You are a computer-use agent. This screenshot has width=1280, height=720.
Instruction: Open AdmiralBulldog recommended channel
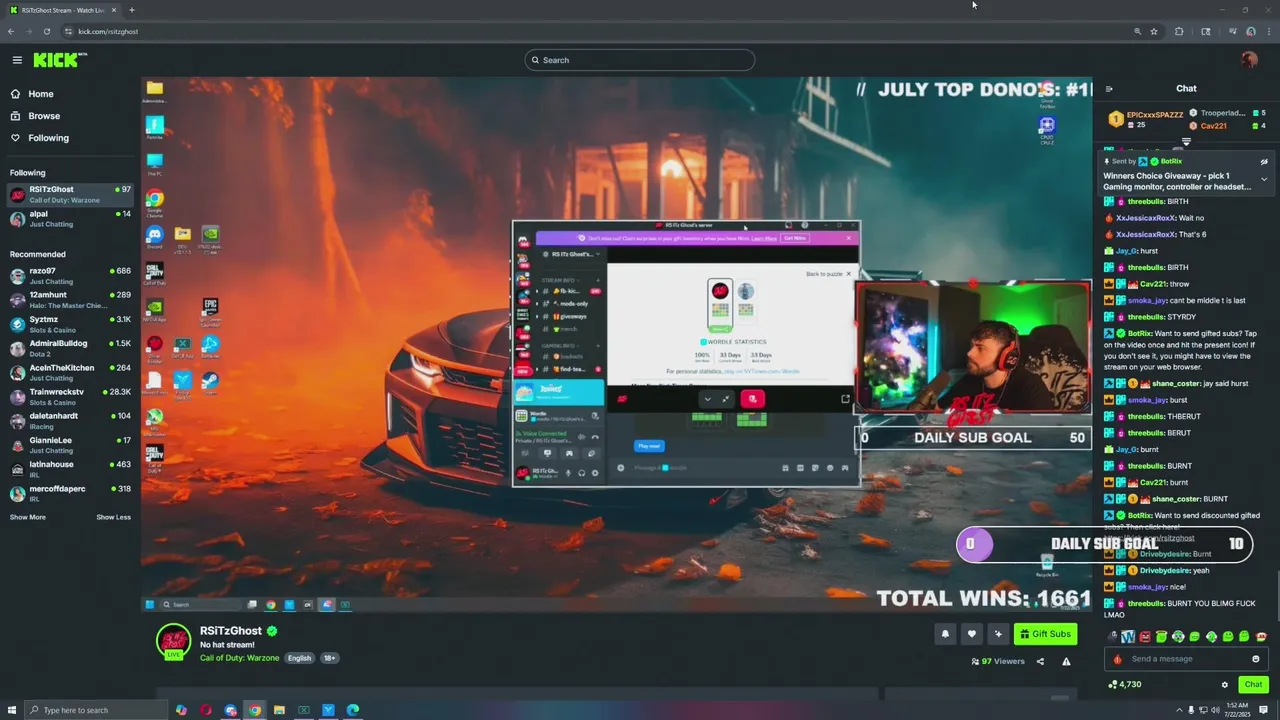70,348
